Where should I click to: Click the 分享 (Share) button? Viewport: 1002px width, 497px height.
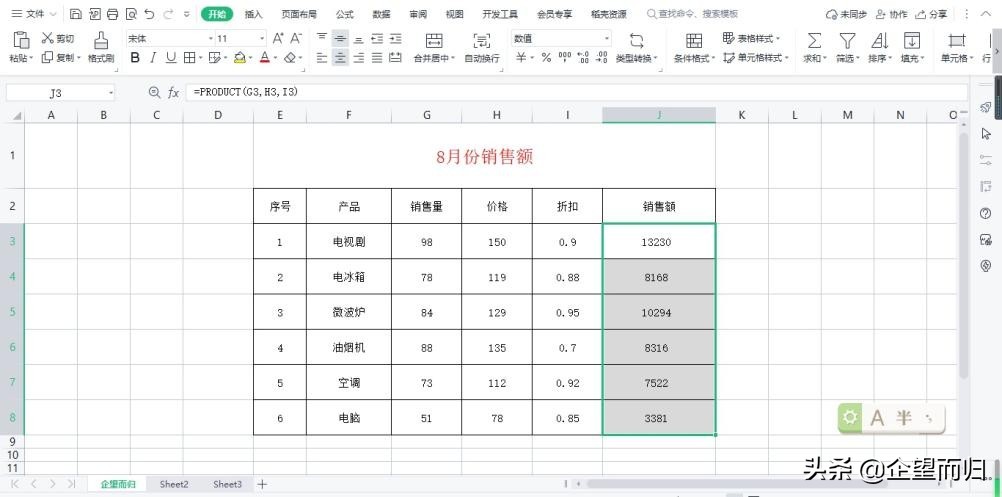(931, 15)
